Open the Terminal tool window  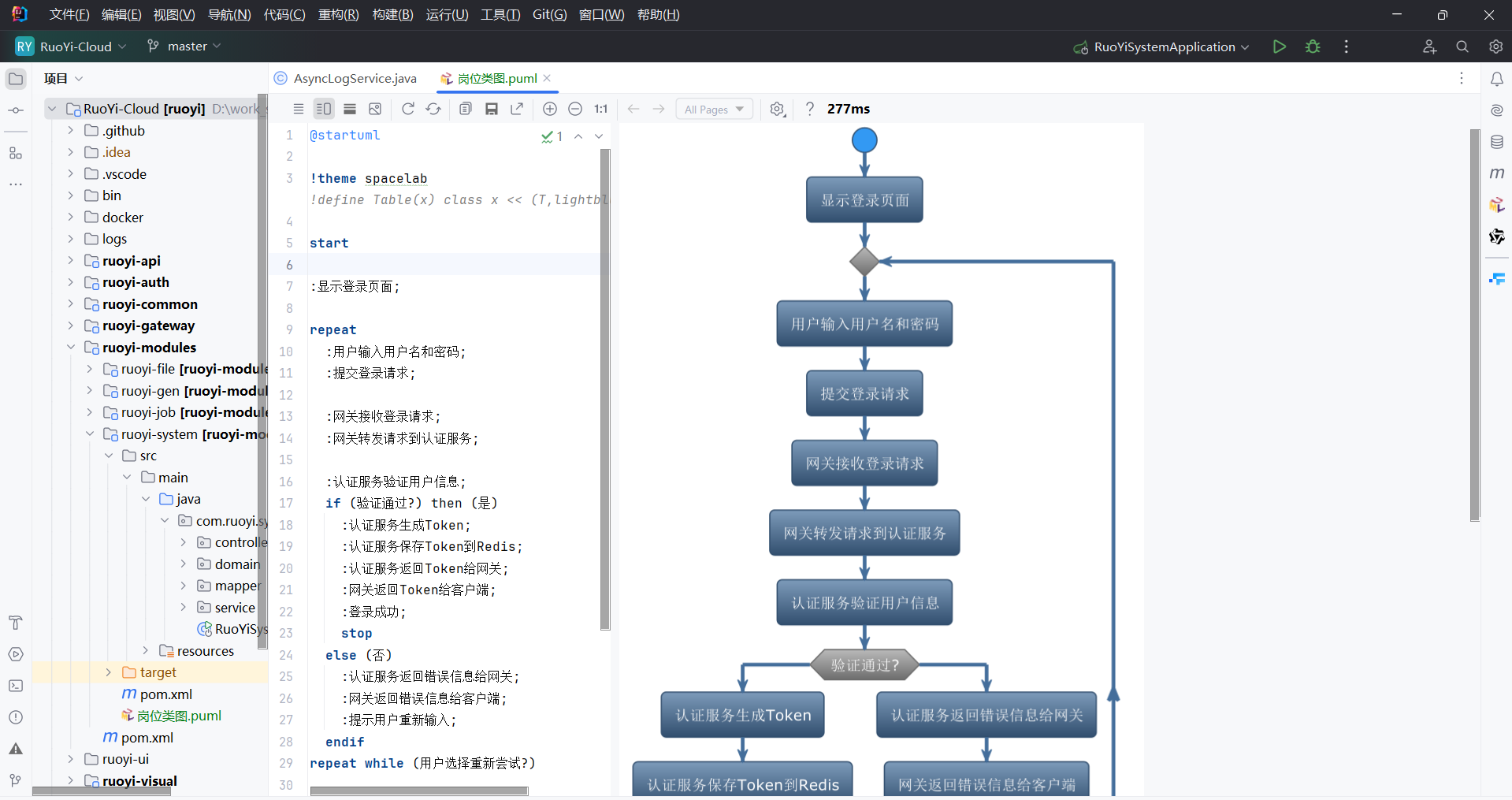click(x=16, y=686)
